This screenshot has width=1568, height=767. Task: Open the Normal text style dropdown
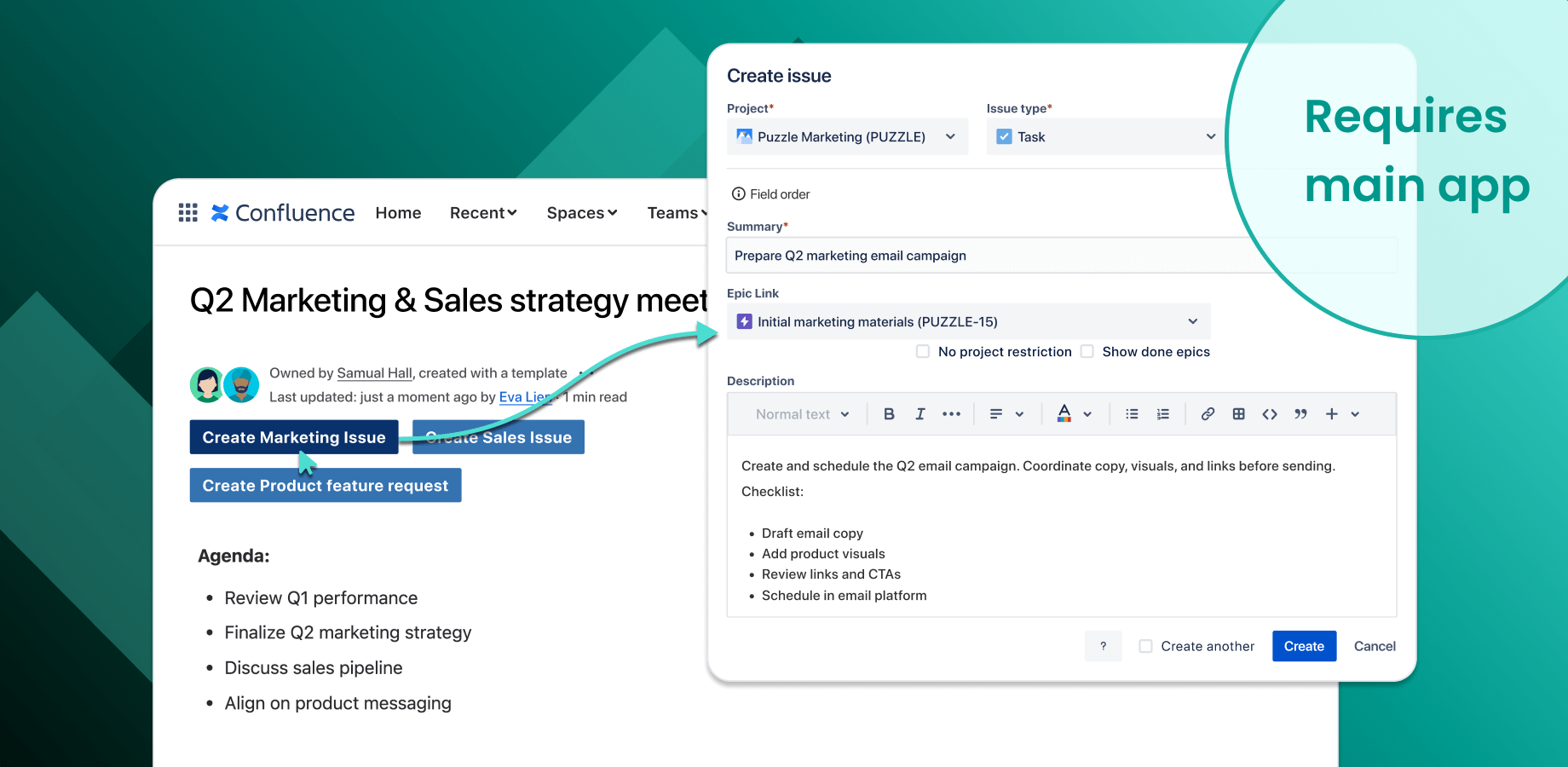[x=803, y=414]
